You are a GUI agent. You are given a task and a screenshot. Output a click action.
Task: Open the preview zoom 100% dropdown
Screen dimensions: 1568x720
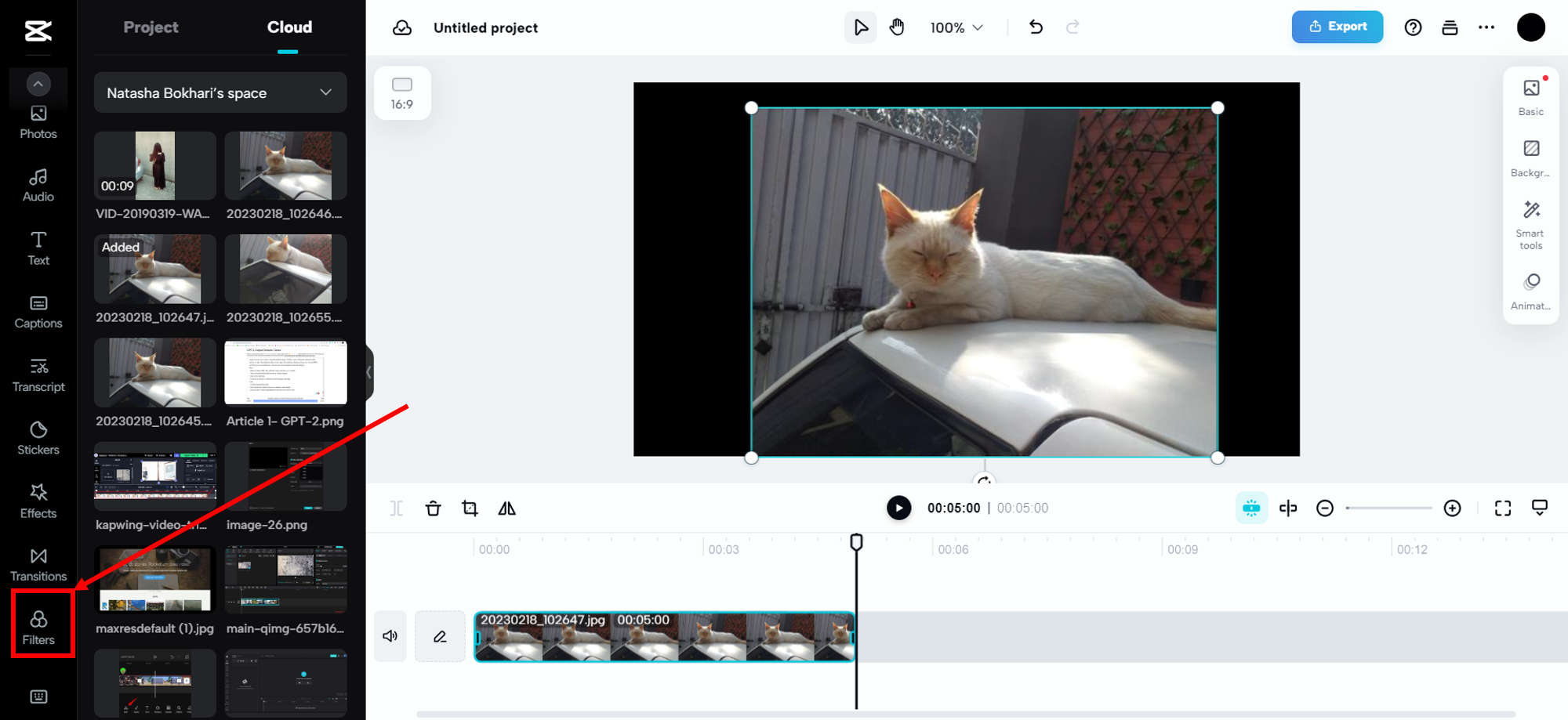coord(955,27)
